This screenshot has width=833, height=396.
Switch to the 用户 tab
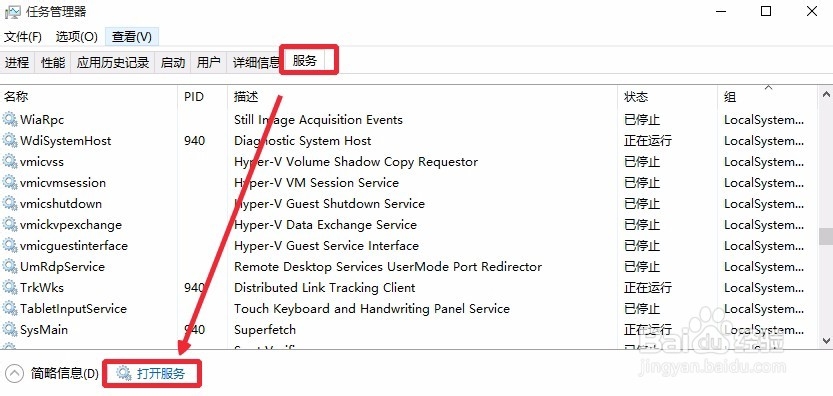coord(208,63)
